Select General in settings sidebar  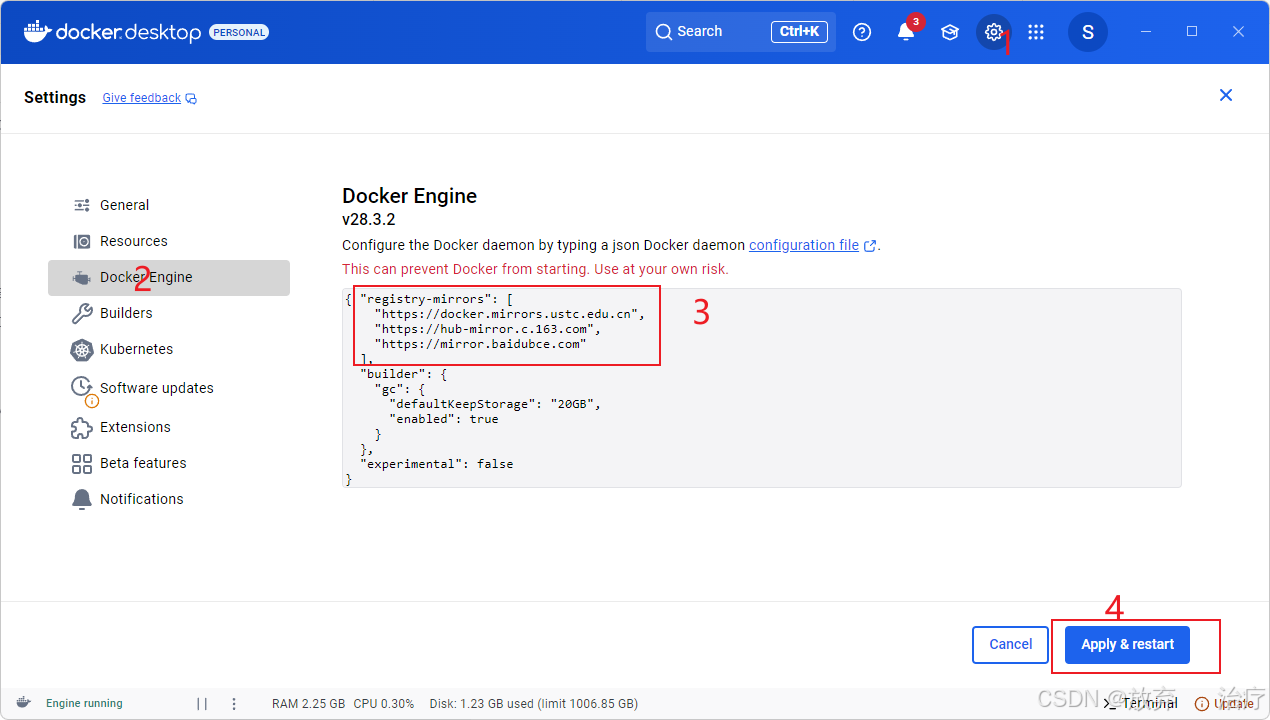[169, 205]
